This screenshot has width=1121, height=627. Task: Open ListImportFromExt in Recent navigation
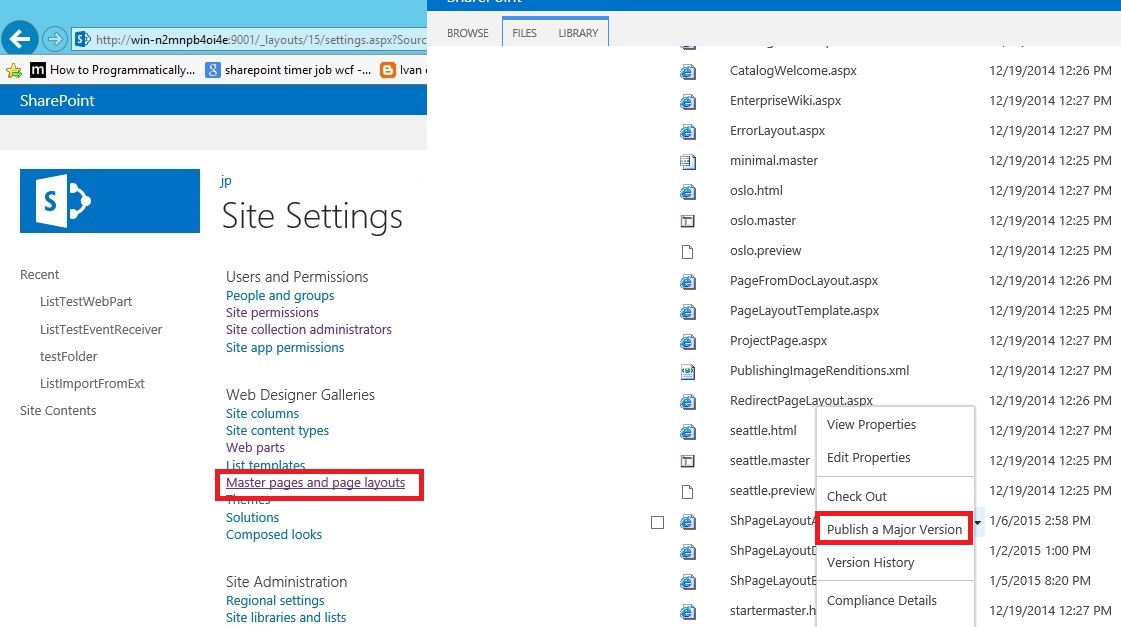(92, 384)
